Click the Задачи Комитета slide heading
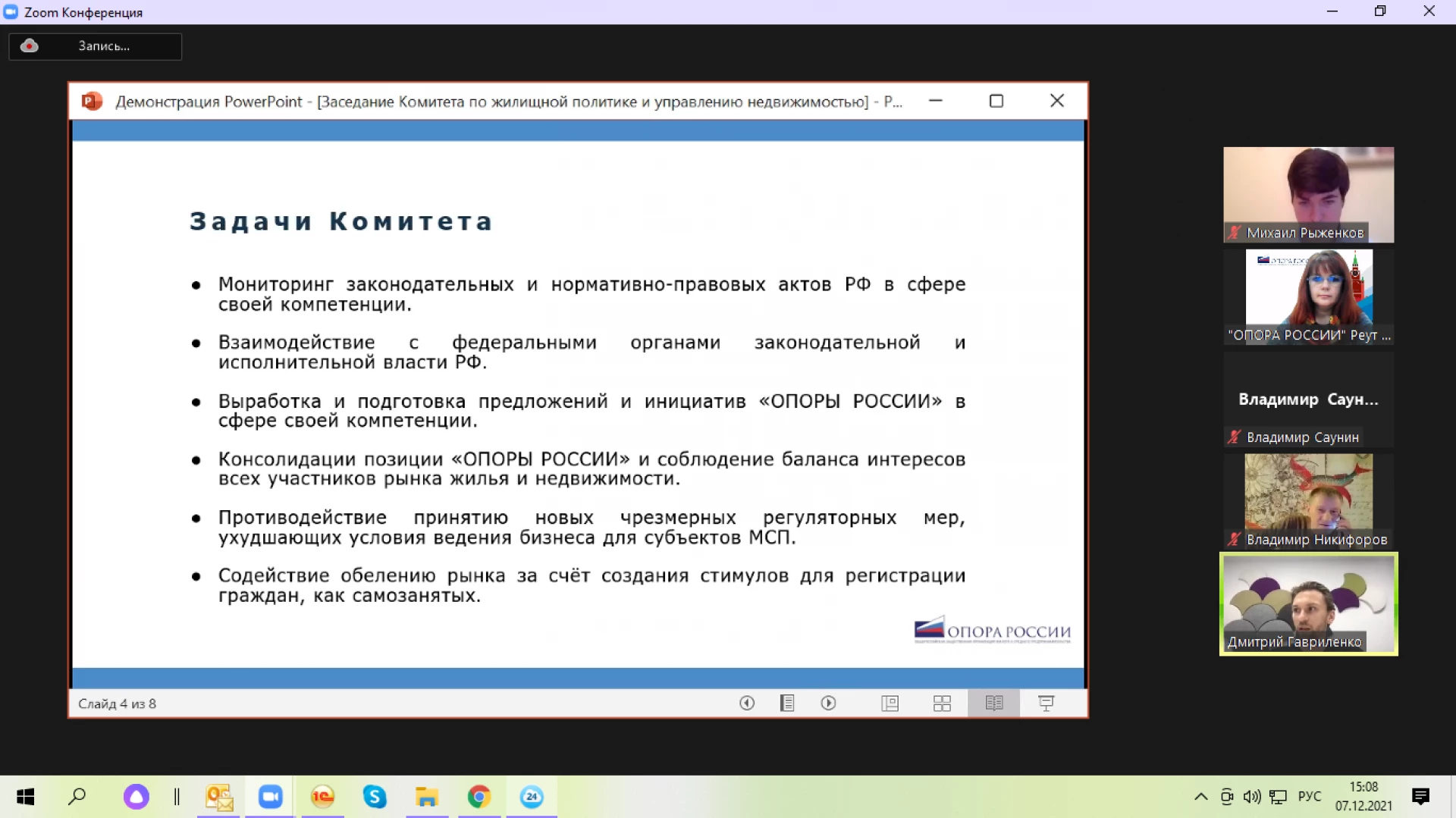The width and height of the screenshot is (1456, 818). point(341,221)
